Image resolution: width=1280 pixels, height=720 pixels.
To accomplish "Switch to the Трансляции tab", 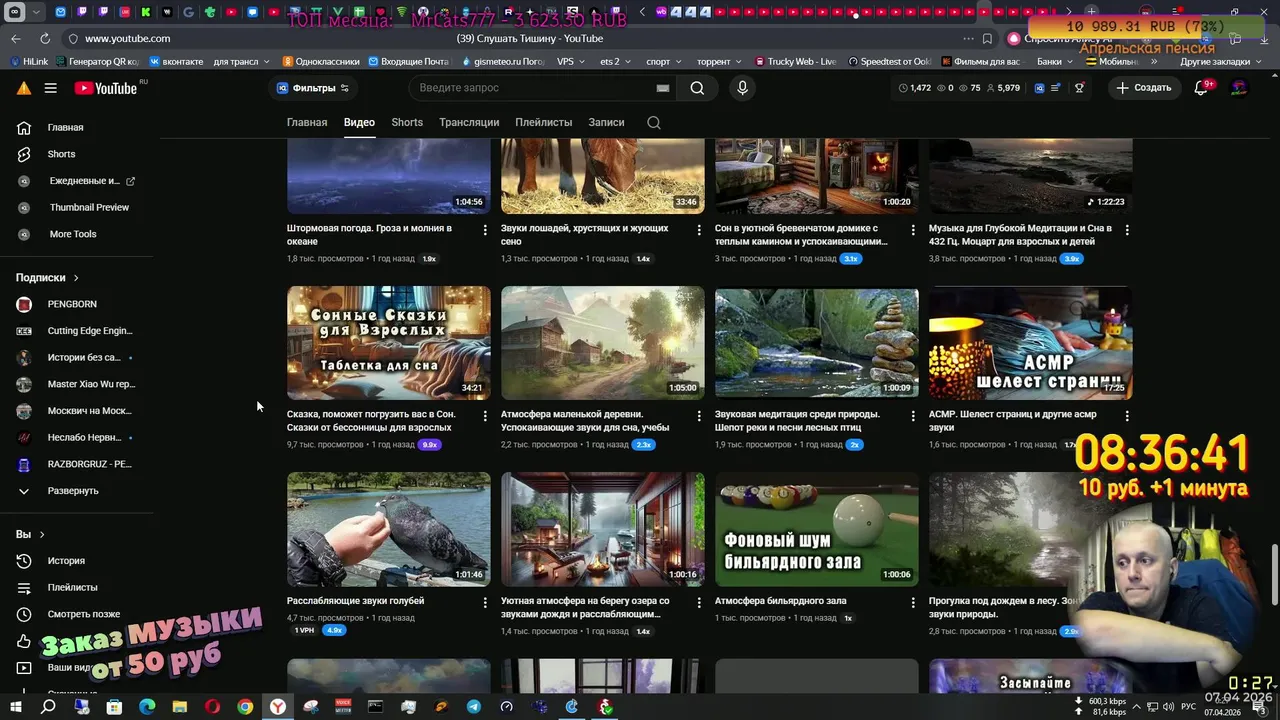I will [469, 122].
